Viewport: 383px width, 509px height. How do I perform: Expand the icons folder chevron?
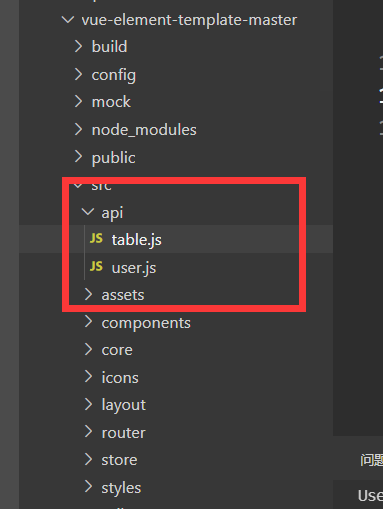(88, 376)
